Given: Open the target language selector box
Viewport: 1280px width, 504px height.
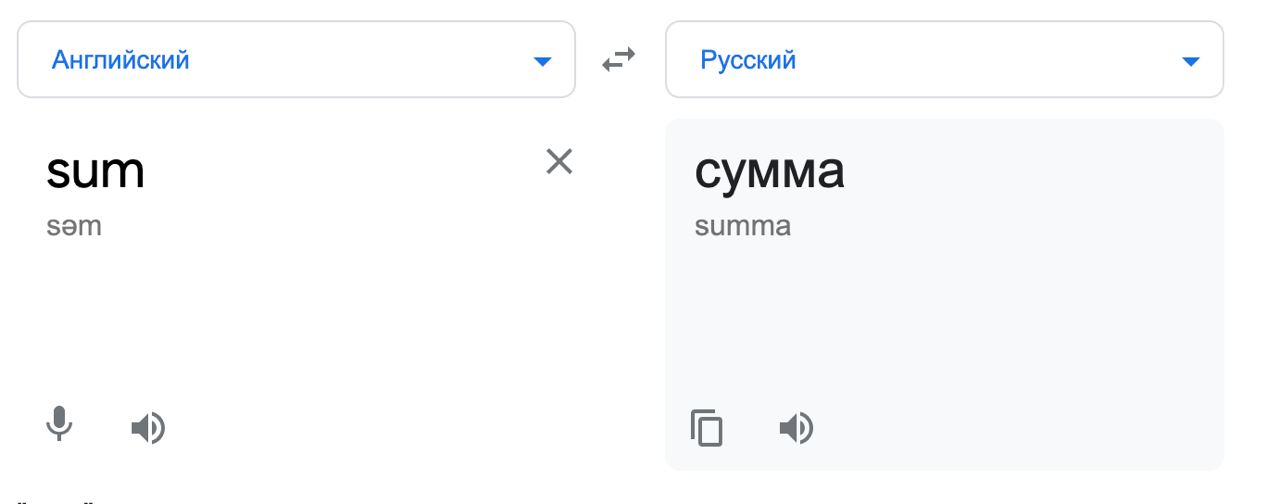Looking at the screenshot, I should (x=944, y=60).
